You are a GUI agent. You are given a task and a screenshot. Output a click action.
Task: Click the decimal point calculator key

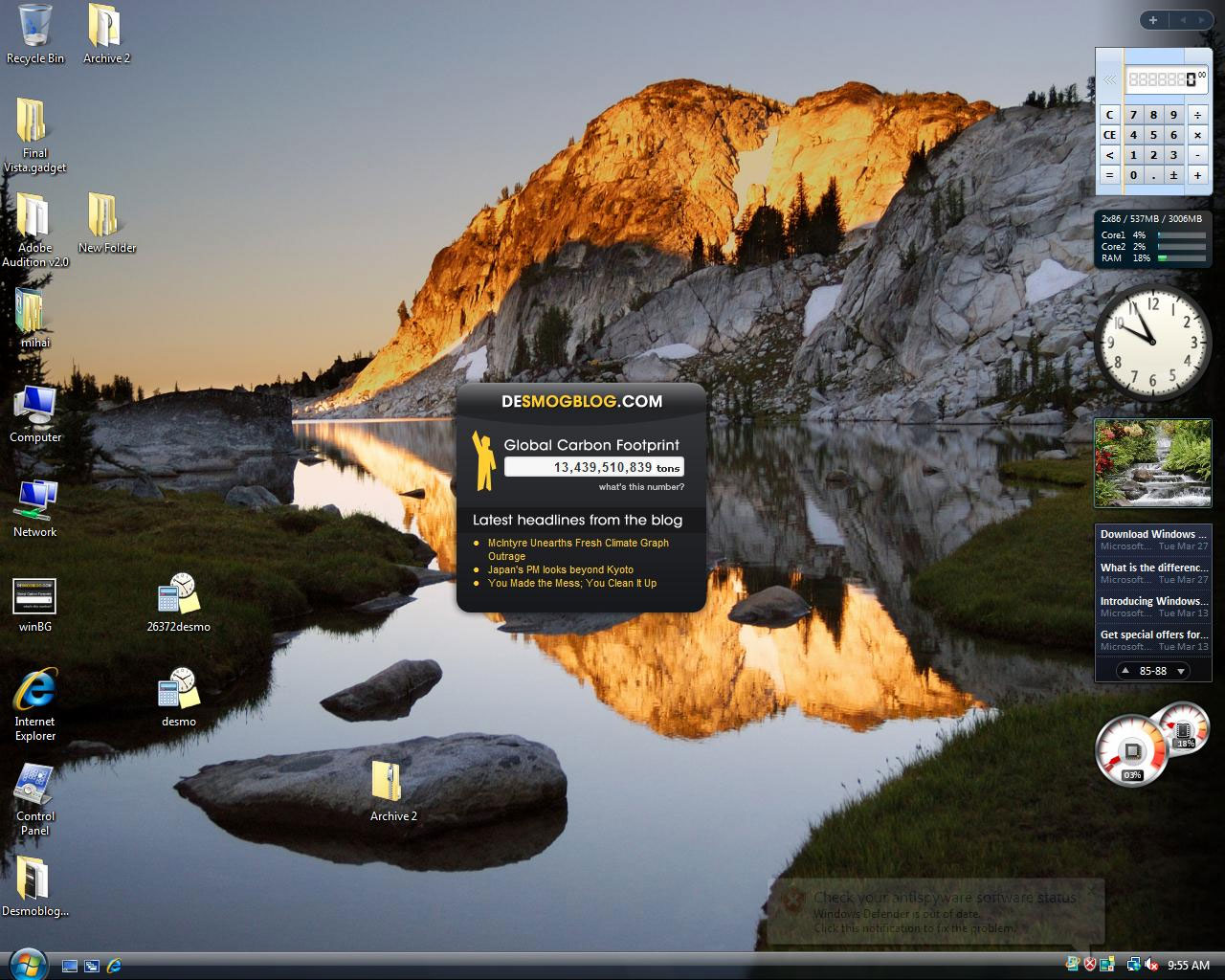(x=1153, y=175)
